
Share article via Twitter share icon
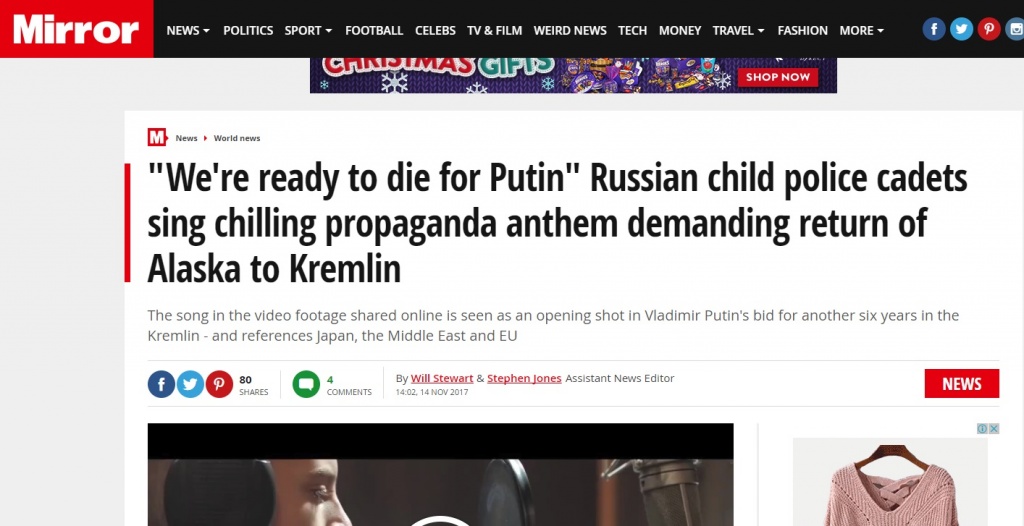(190, 384)
